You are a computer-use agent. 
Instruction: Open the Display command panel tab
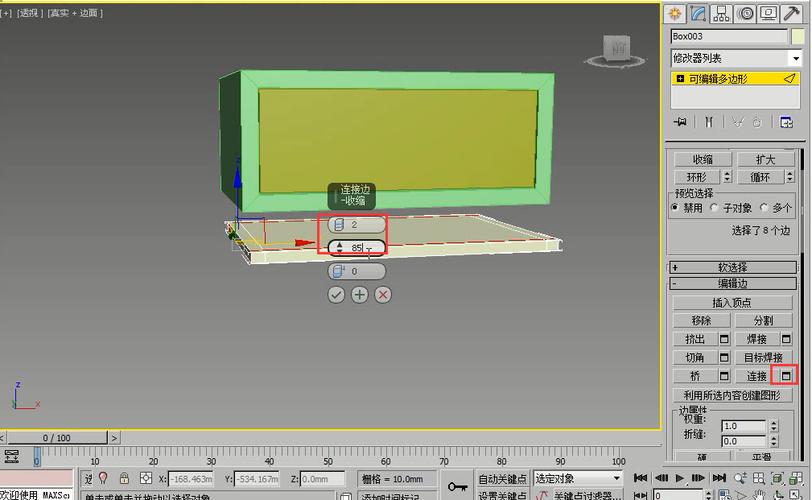coord(768,14)
